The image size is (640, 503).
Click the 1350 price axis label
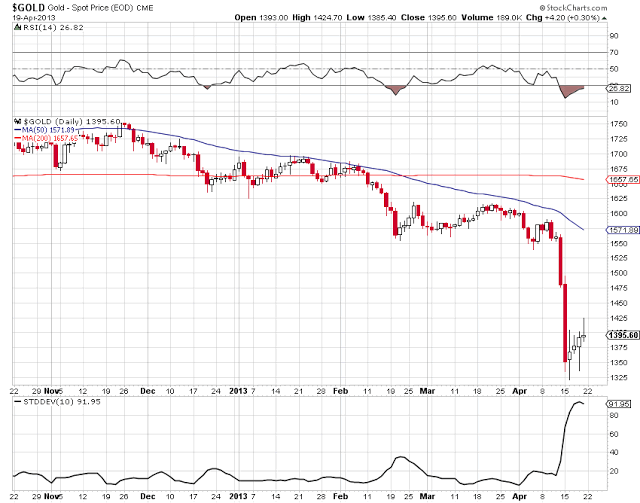pos(619,363)
